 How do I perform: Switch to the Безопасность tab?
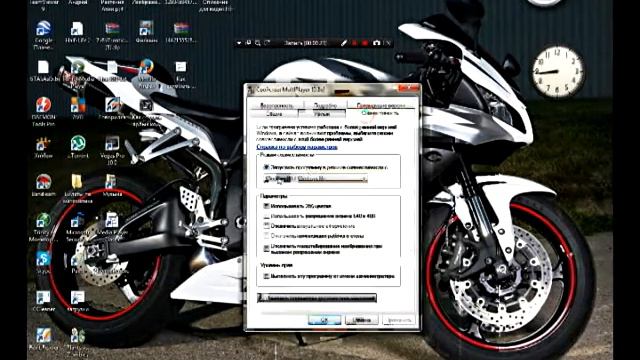(x=277, y=105)
